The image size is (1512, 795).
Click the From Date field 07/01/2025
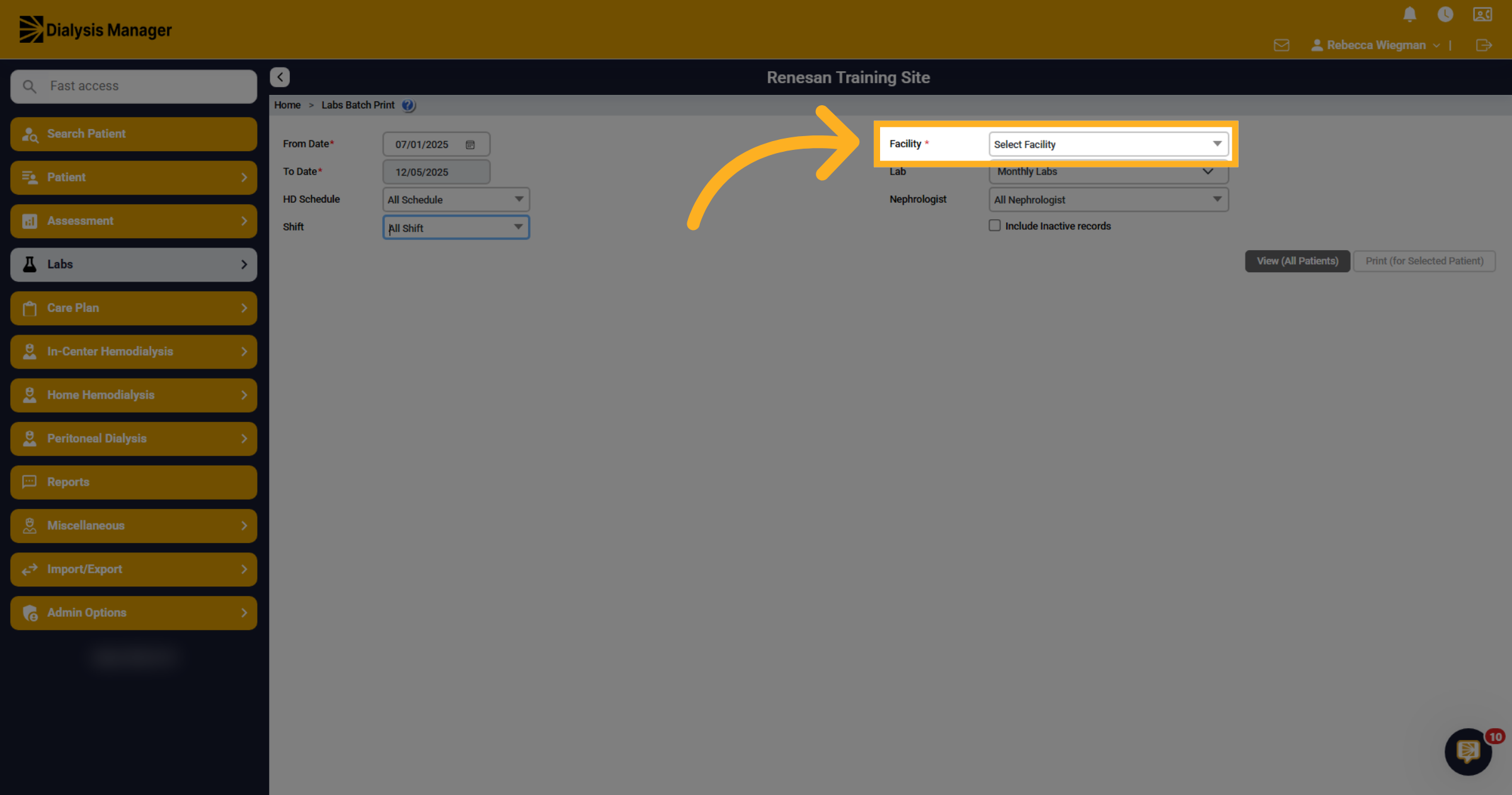(x=436, y=144)
